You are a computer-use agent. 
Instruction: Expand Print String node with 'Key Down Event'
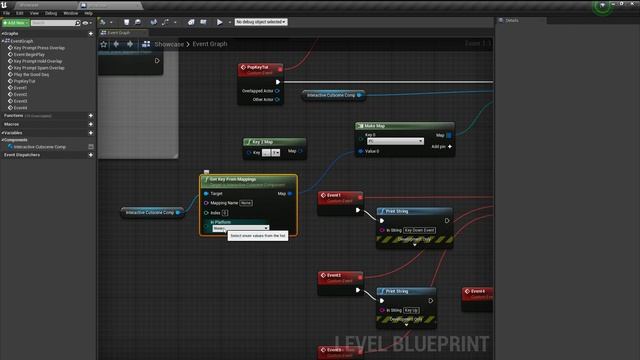coord(415,244)
